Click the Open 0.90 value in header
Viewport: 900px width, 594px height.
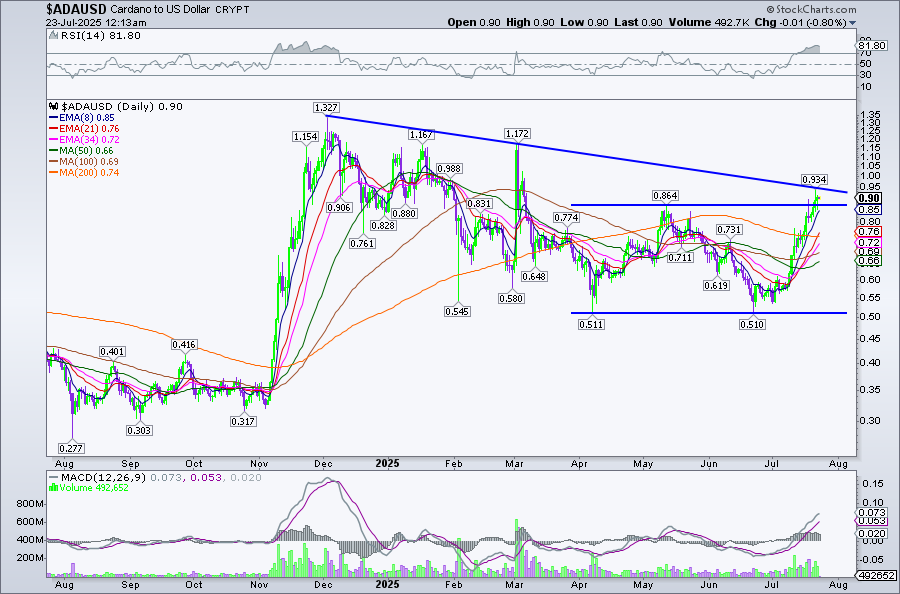coord(474,22)
